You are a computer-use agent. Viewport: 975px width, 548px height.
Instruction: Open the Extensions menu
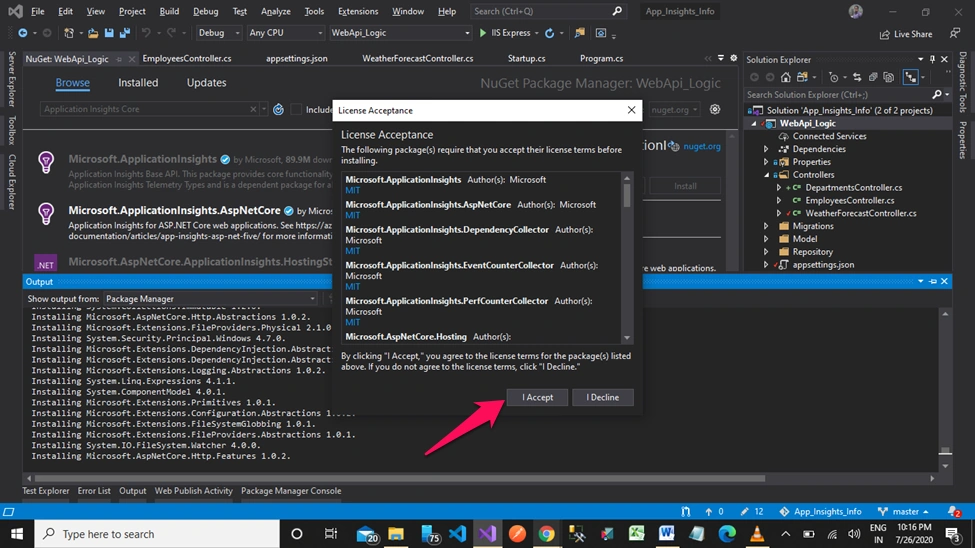pyautogui.click(x=358, y=11)
